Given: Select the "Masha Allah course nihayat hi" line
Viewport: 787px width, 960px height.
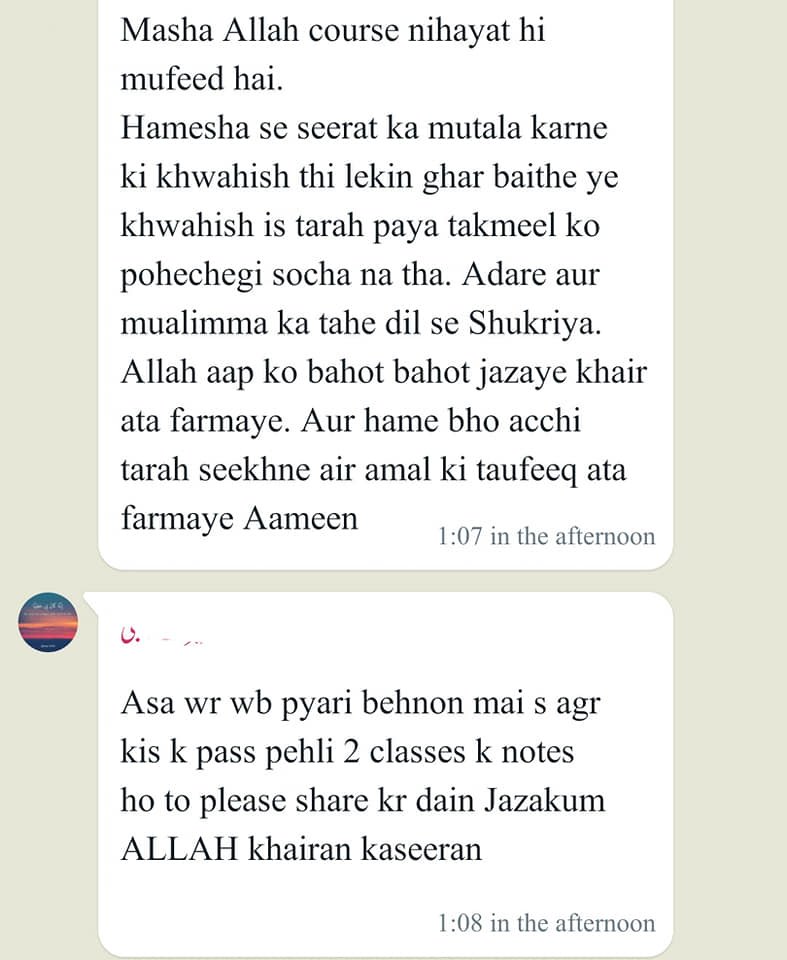Looking at the screenshot, I should pos(333,30).
